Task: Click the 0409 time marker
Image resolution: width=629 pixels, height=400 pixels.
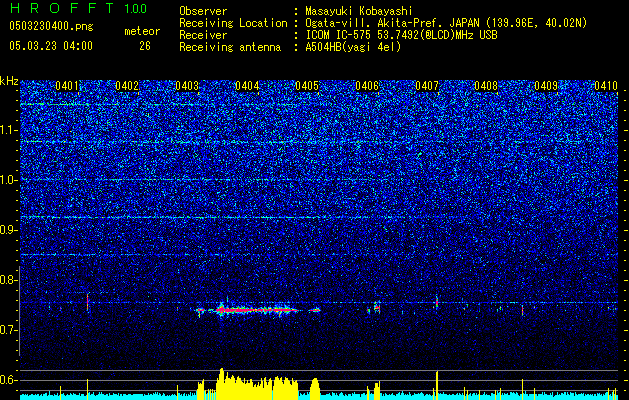Action: click(546, 86)
